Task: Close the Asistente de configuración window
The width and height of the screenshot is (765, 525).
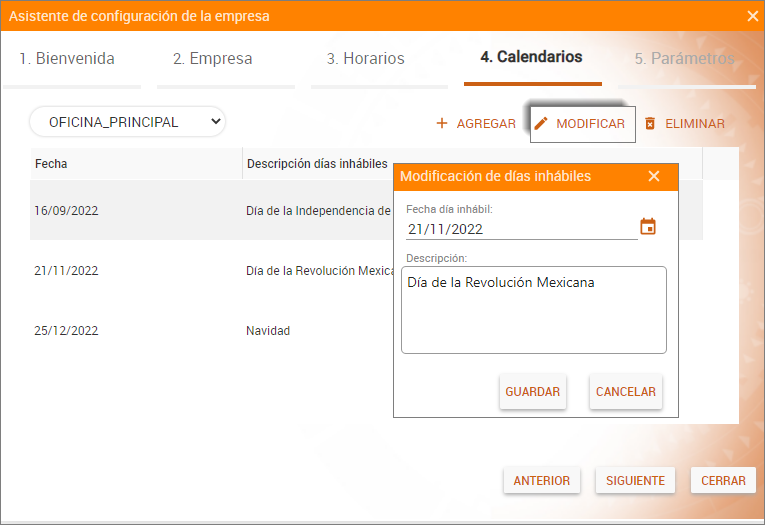Action: 752,16
